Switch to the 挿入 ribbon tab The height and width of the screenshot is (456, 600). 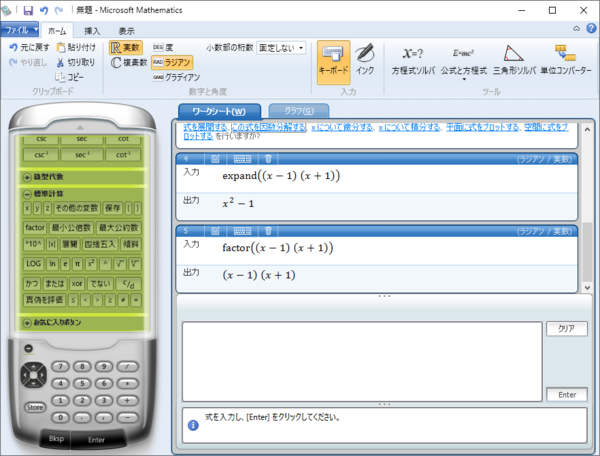pyautogui.click(x=92, y=31)
